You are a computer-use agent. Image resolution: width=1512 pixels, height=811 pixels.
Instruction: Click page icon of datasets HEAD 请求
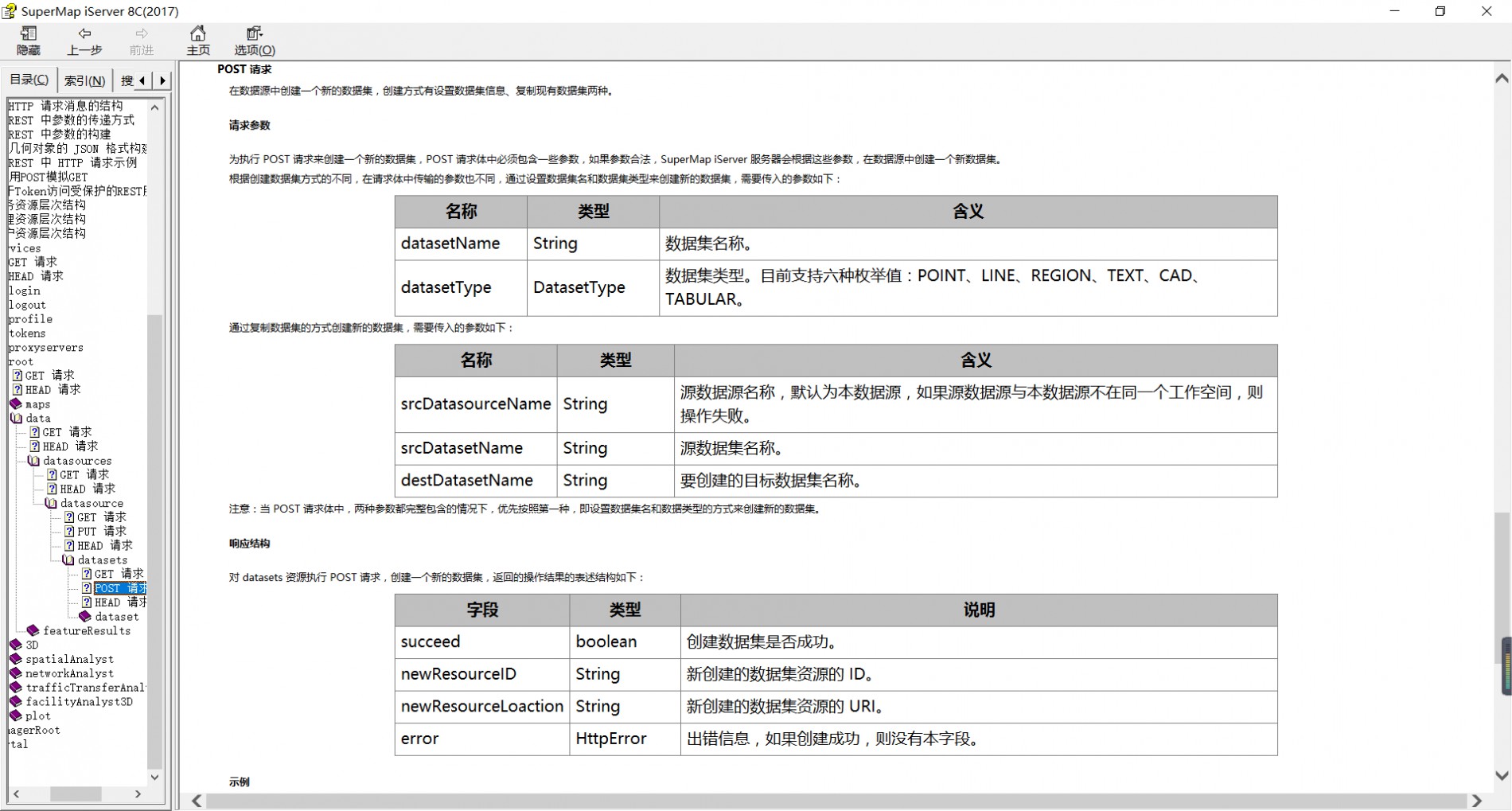click(x=87, y=602)
